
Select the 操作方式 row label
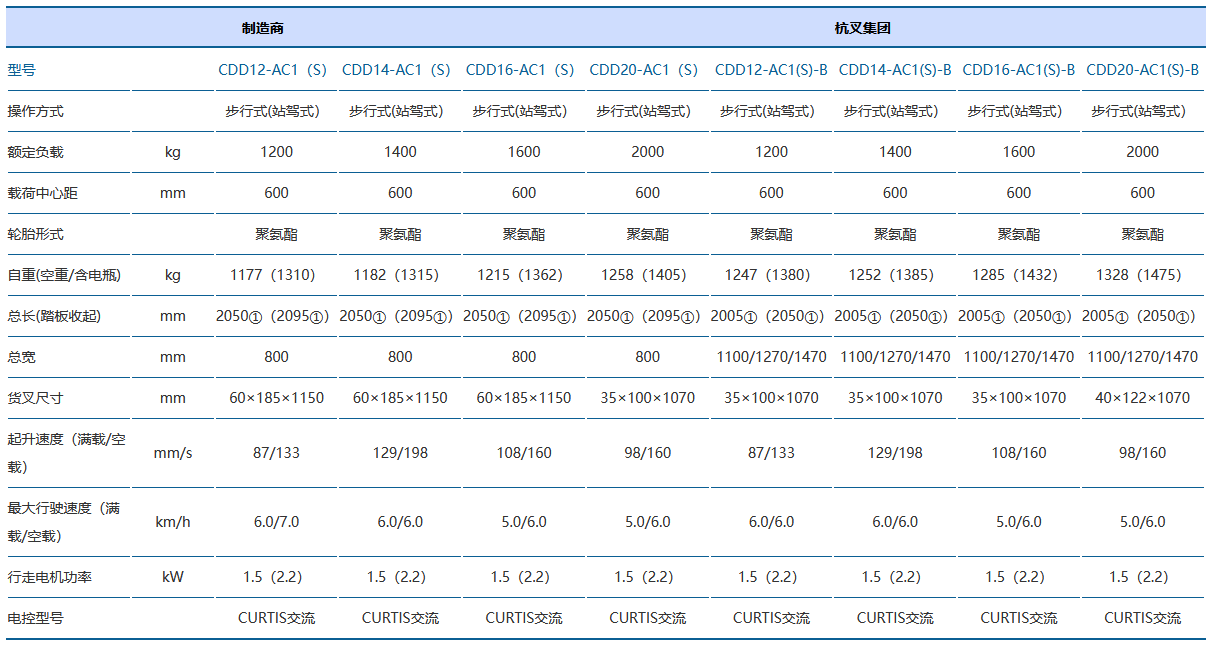(35, 111)
